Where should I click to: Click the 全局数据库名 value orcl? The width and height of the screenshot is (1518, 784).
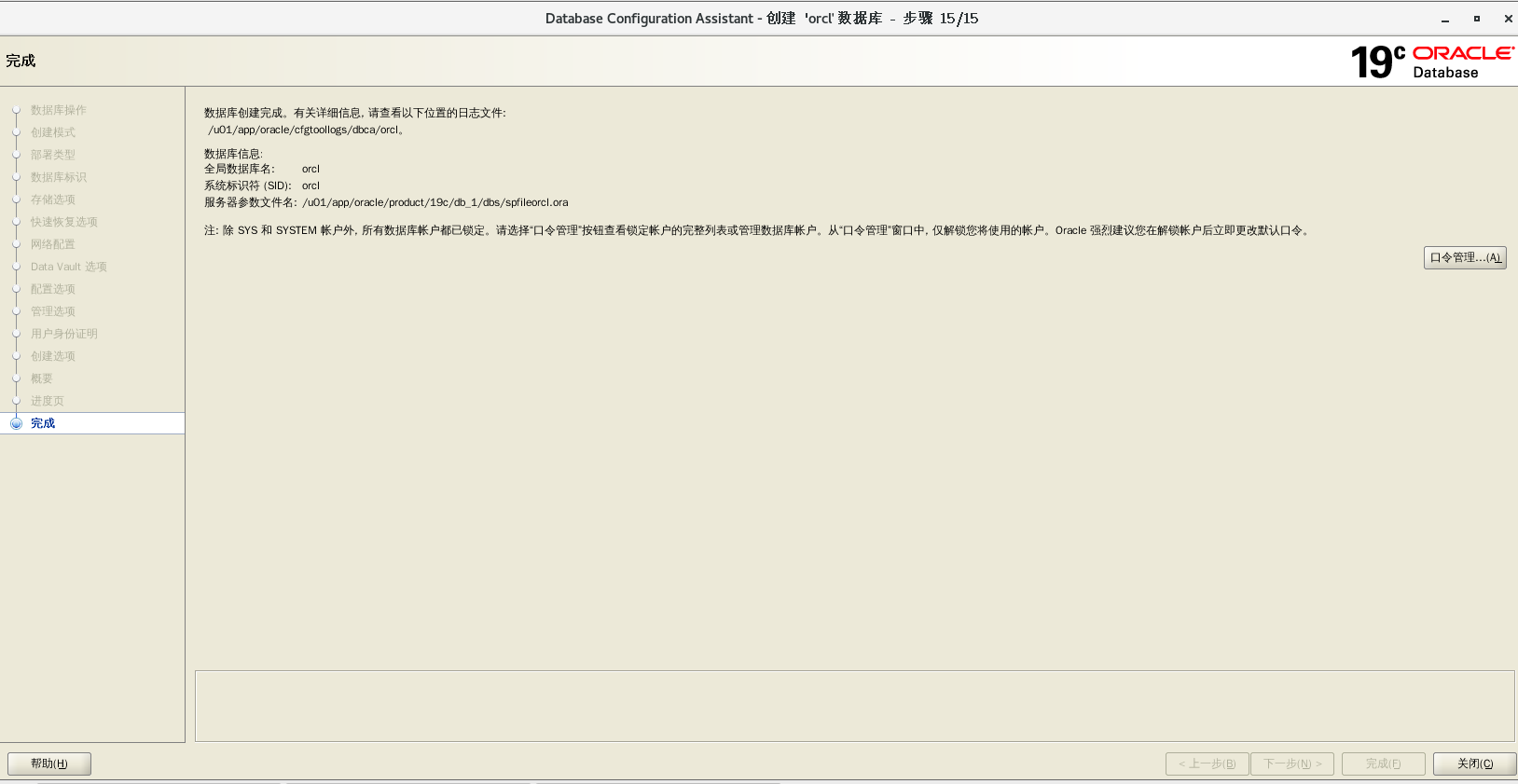(x=310, y=169)
